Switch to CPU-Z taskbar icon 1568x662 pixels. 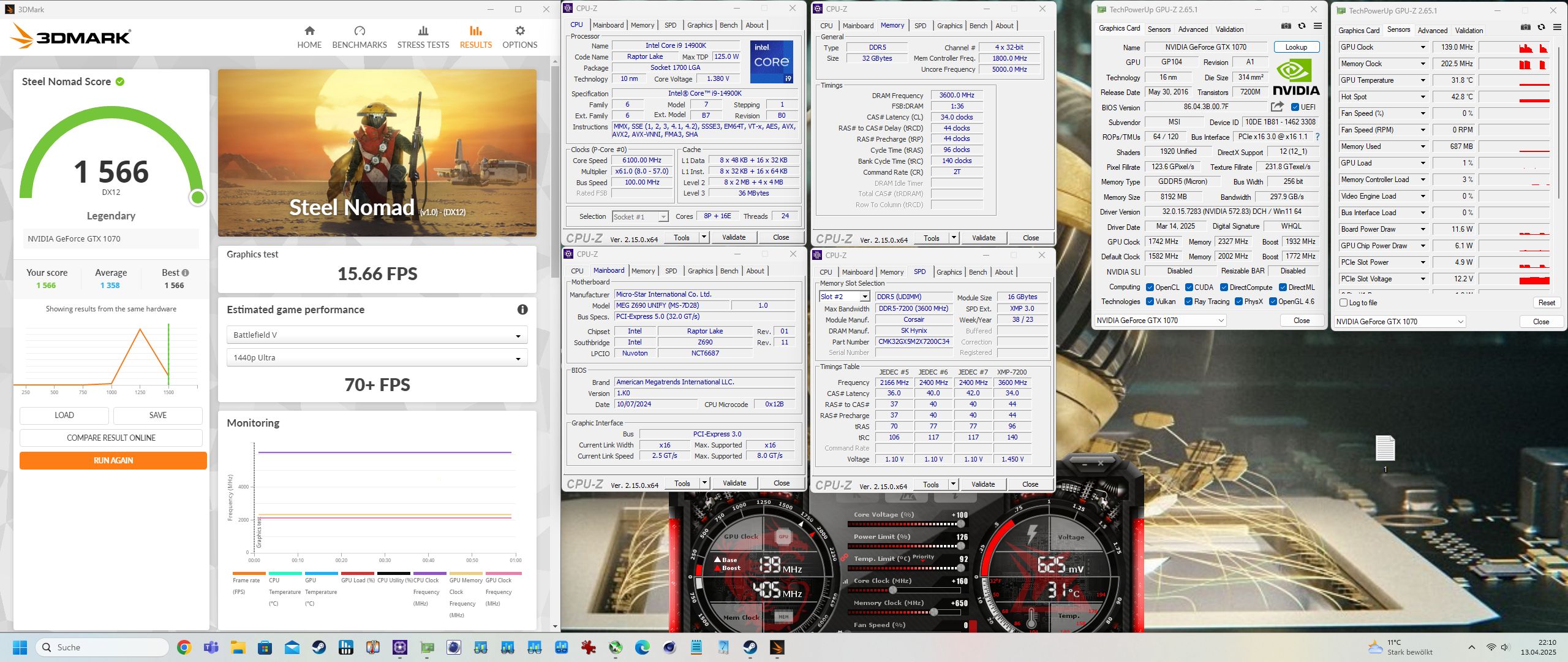400,647
